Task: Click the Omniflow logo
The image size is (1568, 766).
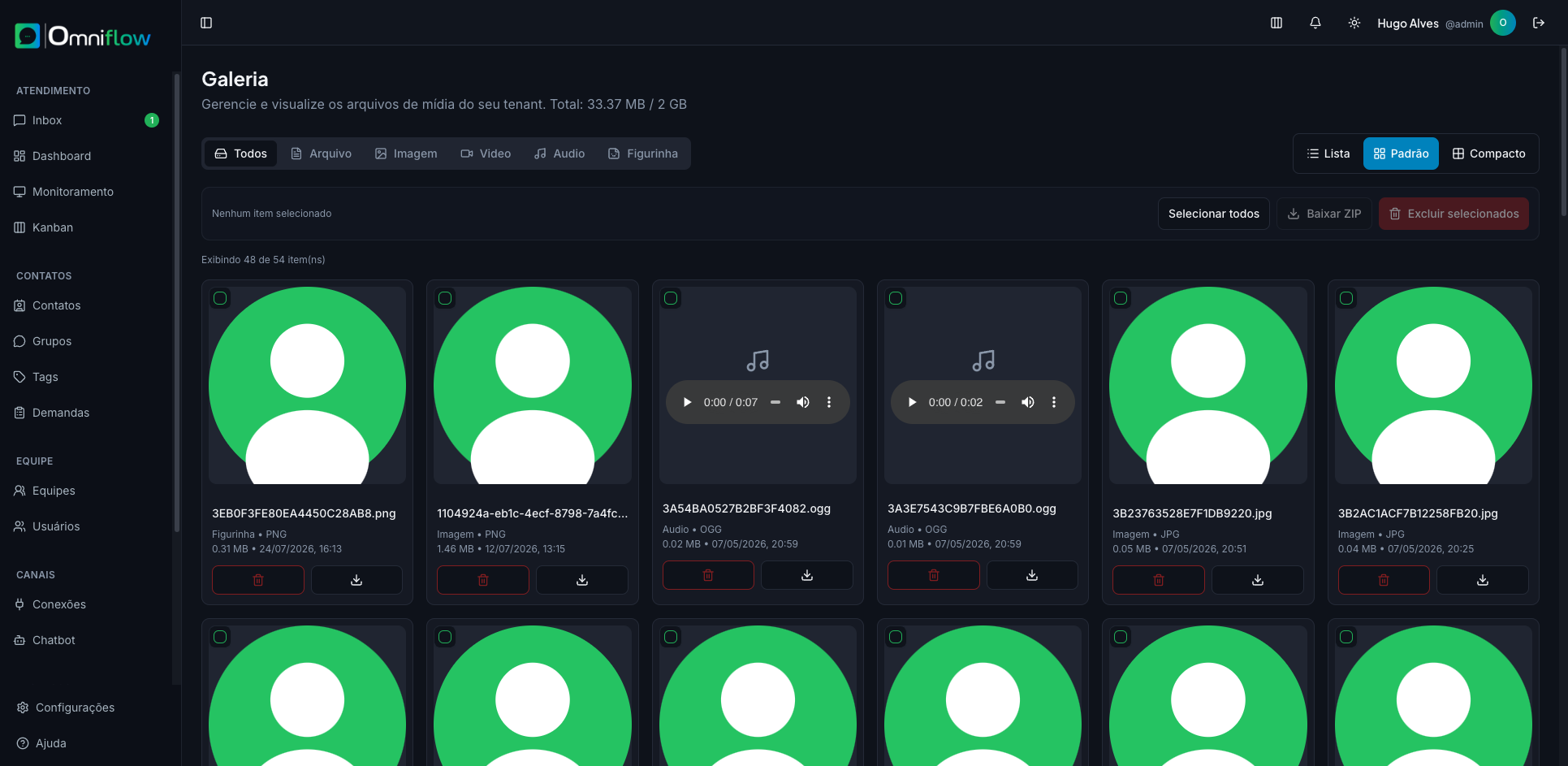Action: (83, 36)
